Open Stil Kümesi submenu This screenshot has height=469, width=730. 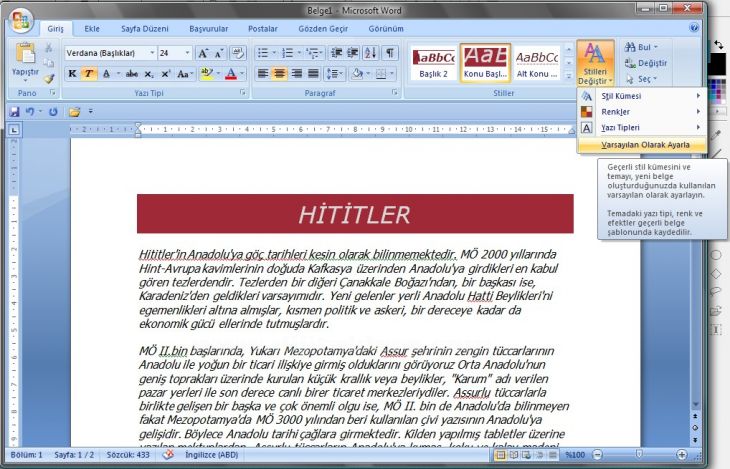point(642,96)
